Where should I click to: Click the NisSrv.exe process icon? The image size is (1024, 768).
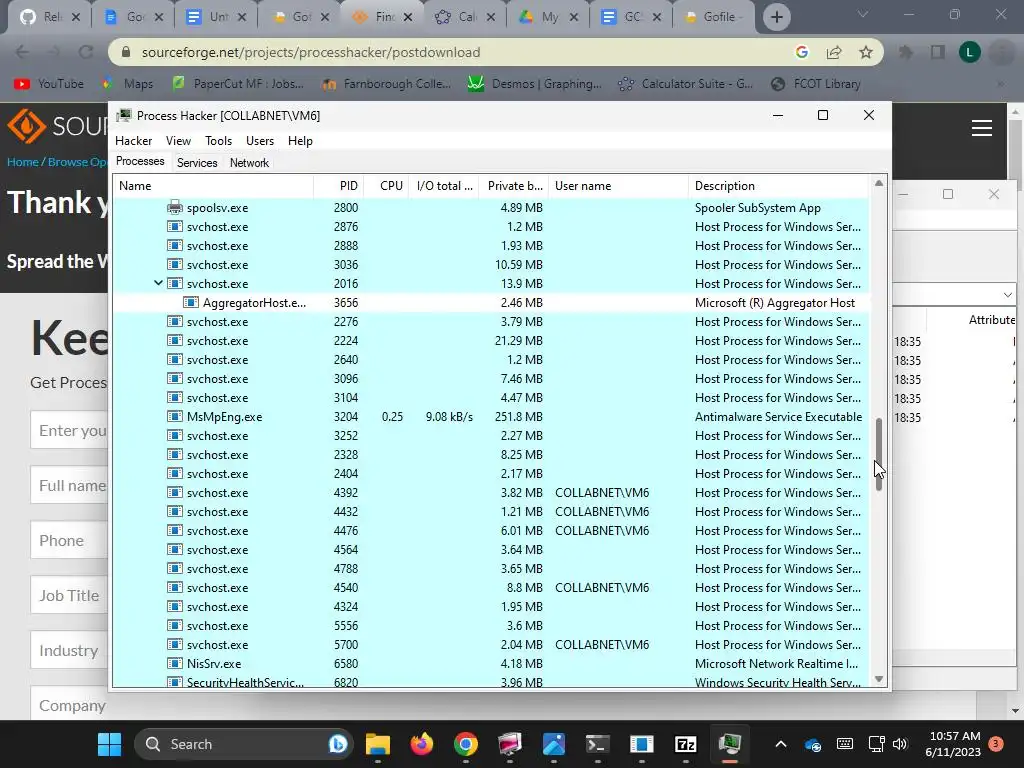tap(174, 664)
